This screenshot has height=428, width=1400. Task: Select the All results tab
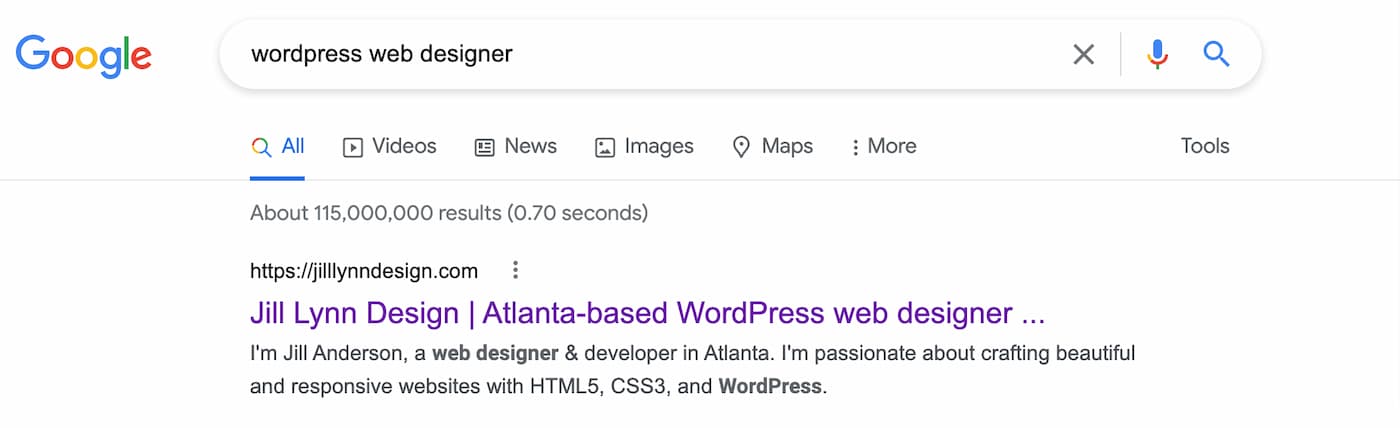coord(277,147)
